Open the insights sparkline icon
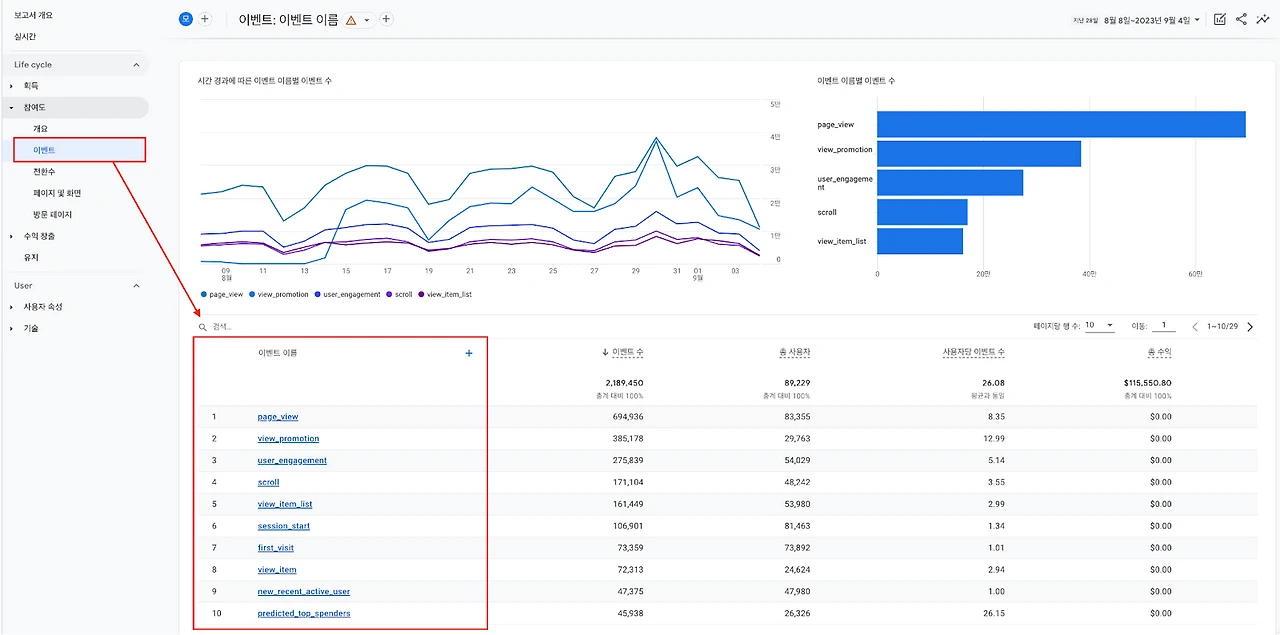The height and width of the screenshot is (635, 1280). click(x=1263, y=19)
